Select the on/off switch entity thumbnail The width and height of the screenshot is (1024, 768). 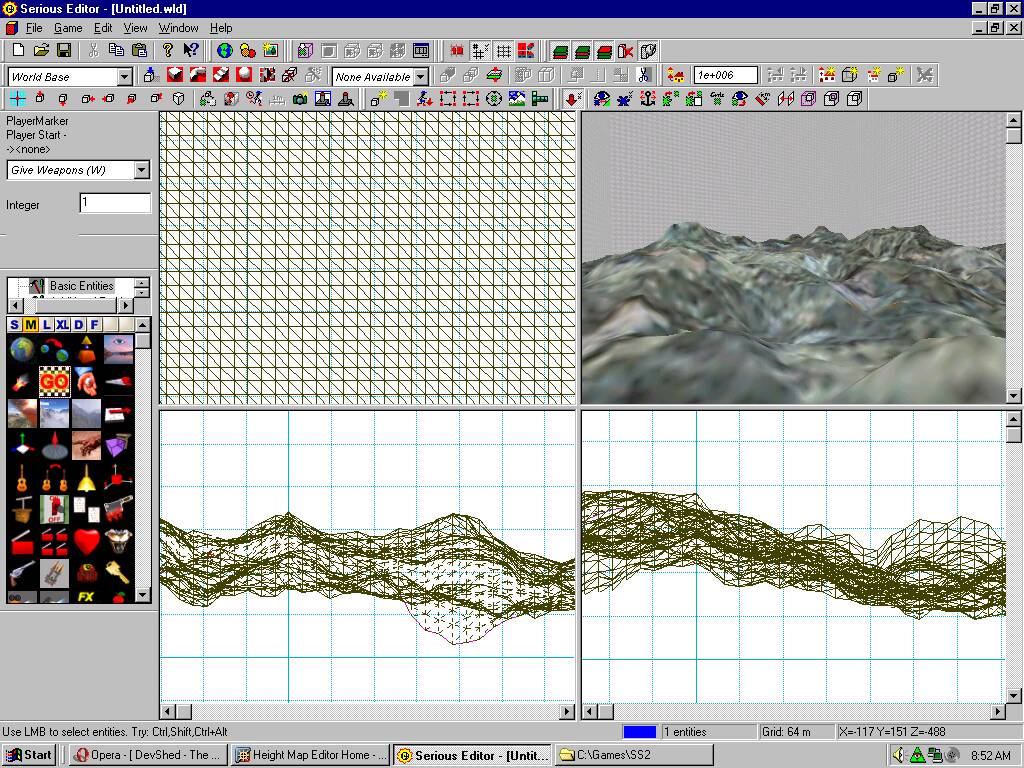[54, 509]
